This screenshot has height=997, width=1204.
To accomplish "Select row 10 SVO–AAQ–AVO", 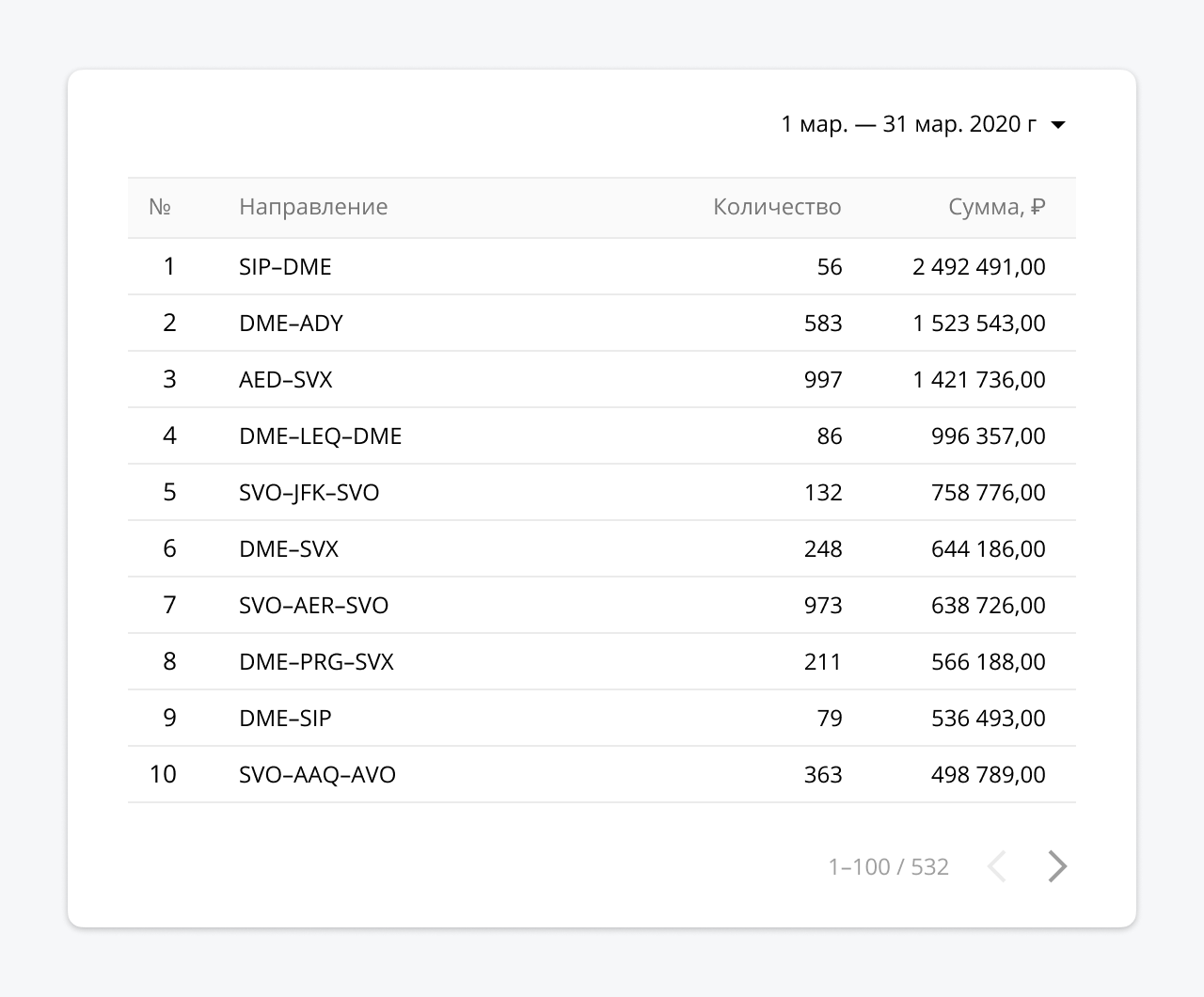I will click(x=316, y=774).
